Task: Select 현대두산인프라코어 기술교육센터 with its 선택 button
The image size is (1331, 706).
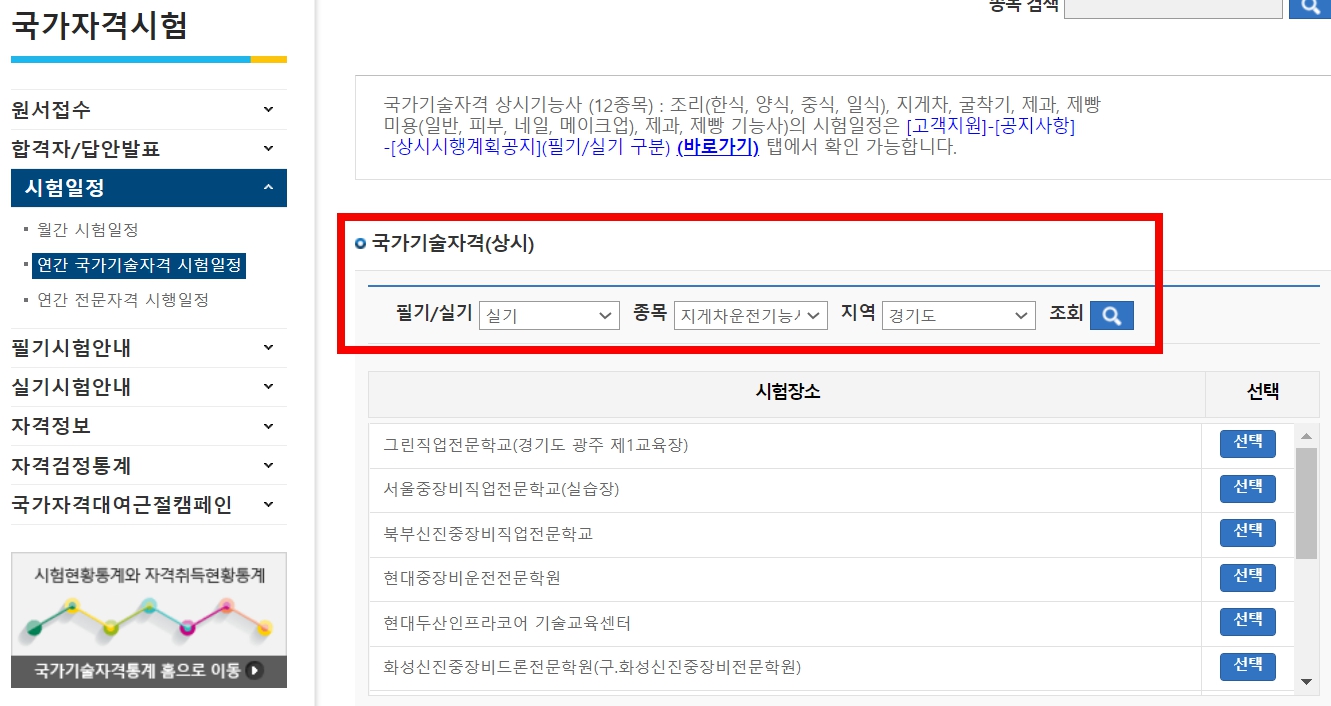Action: 1248,622
